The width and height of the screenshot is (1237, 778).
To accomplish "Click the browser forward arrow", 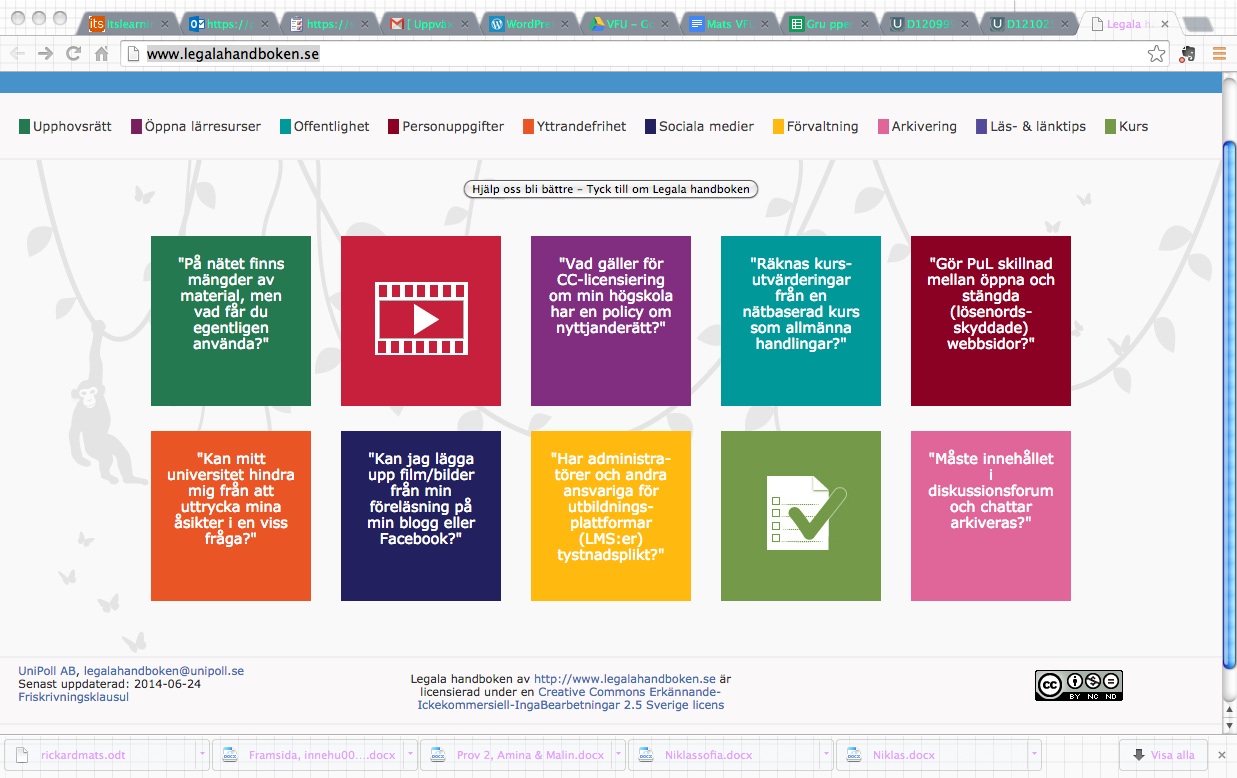I will point(45,54).
